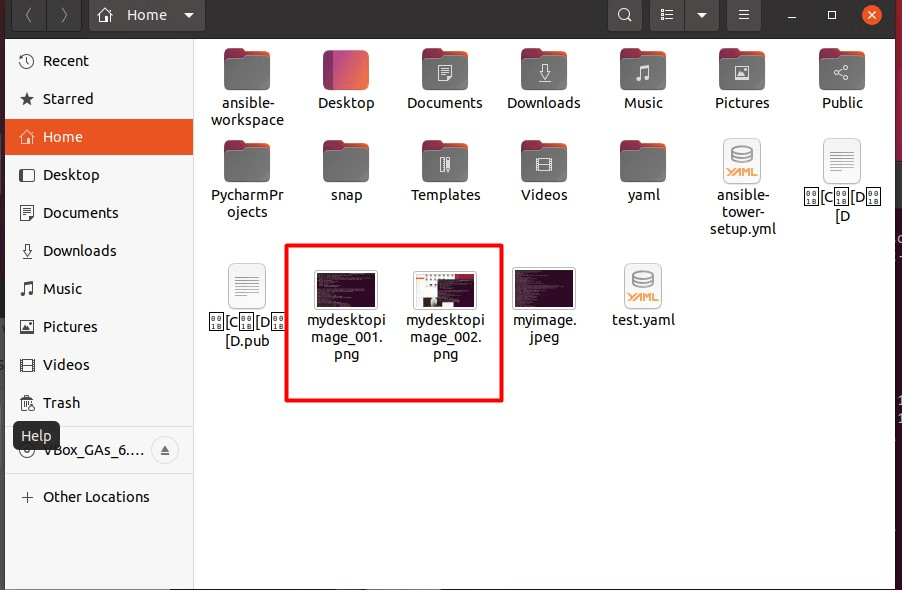This screenshot has width=902, height=590.
Task: Switch to list view
Action: pyautogui.click(x=666, y=15)
